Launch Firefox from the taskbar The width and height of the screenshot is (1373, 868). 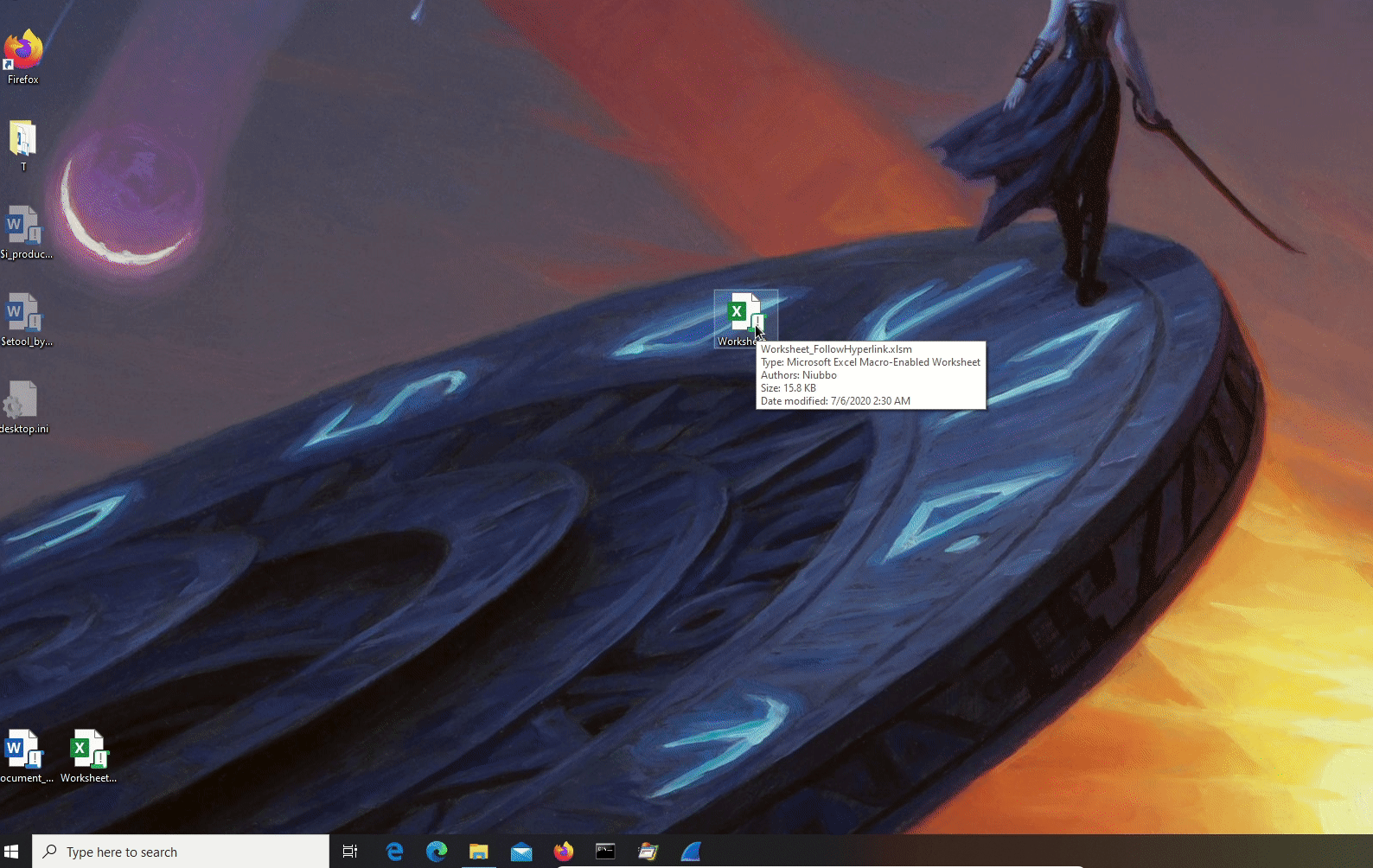click(x=564, y=852)
